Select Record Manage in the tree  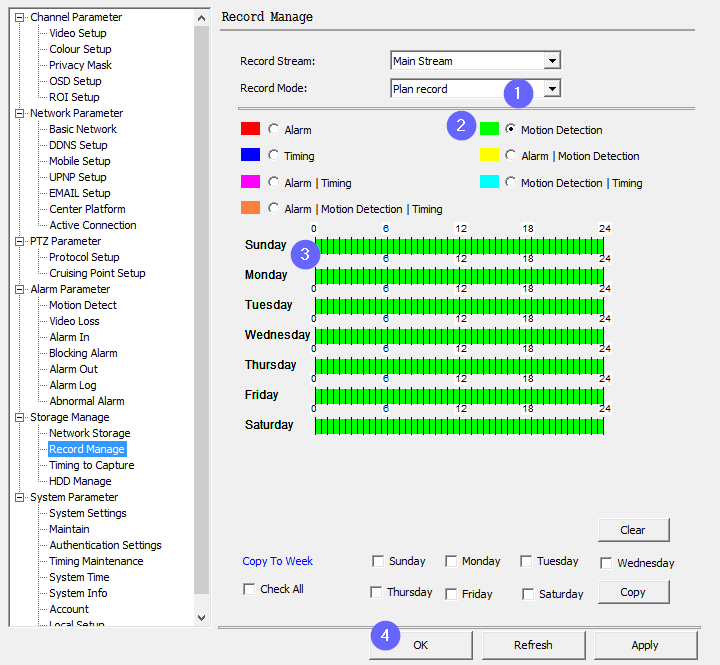tap(87, 449)
